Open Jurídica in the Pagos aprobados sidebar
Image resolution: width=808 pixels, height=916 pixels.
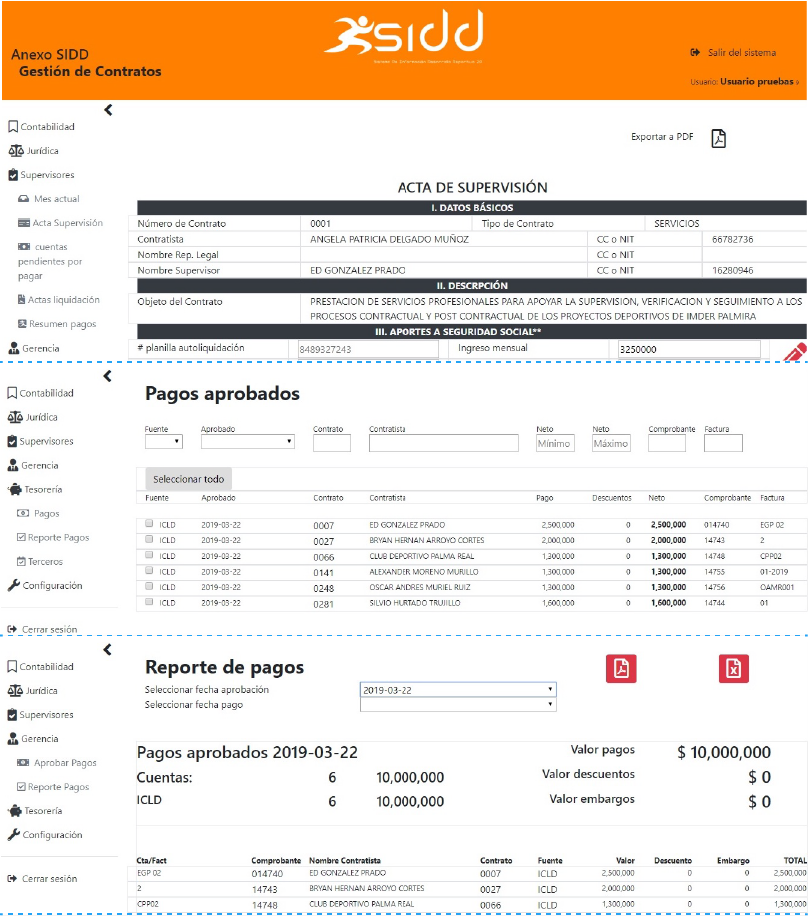(33, 417)
